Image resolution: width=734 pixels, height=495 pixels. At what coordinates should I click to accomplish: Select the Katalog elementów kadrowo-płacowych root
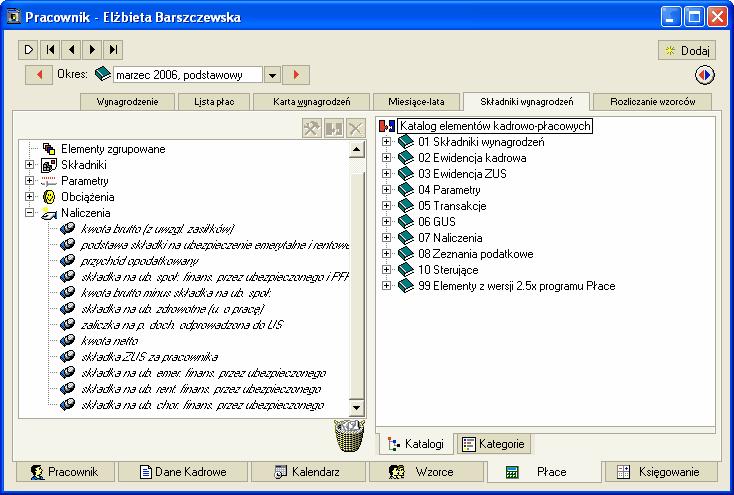tap(495, 126)
